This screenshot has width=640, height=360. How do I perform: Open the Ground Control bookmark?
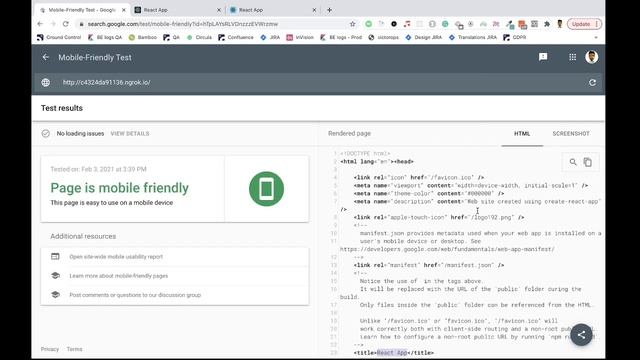coord(59,37)
